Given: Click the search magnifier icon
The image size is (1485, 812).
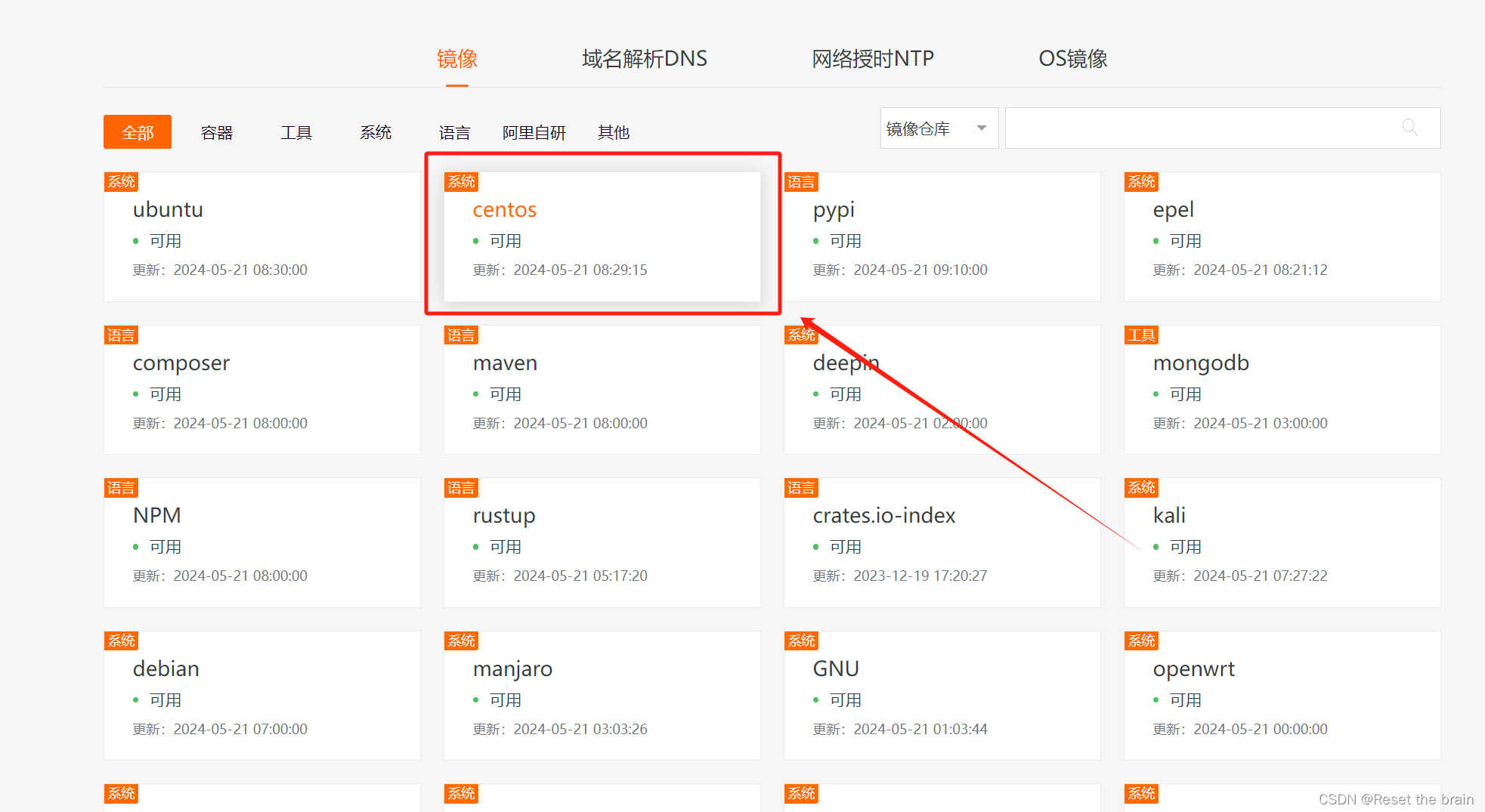Looking at the screenshot, I should (x=1409, y=128).
